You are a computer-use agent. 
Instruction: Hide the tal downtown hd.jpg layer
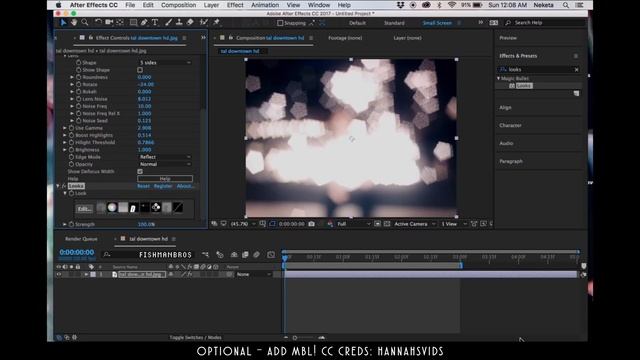(x=59, y=274)
